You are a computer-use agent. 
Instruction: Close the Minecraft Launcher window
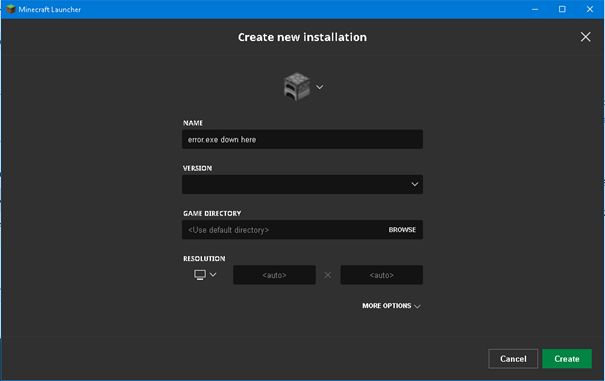(x=590, y=9)
